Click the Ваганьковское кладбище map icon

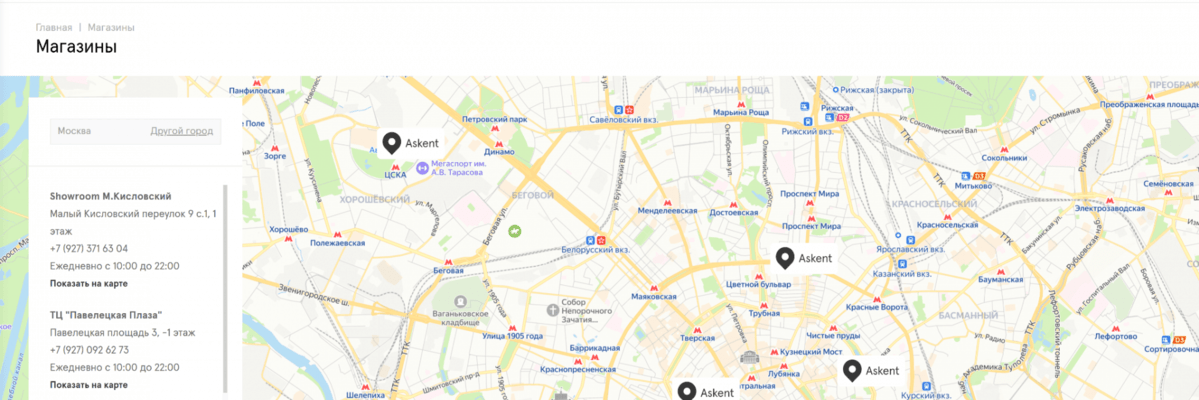(460, 303)
